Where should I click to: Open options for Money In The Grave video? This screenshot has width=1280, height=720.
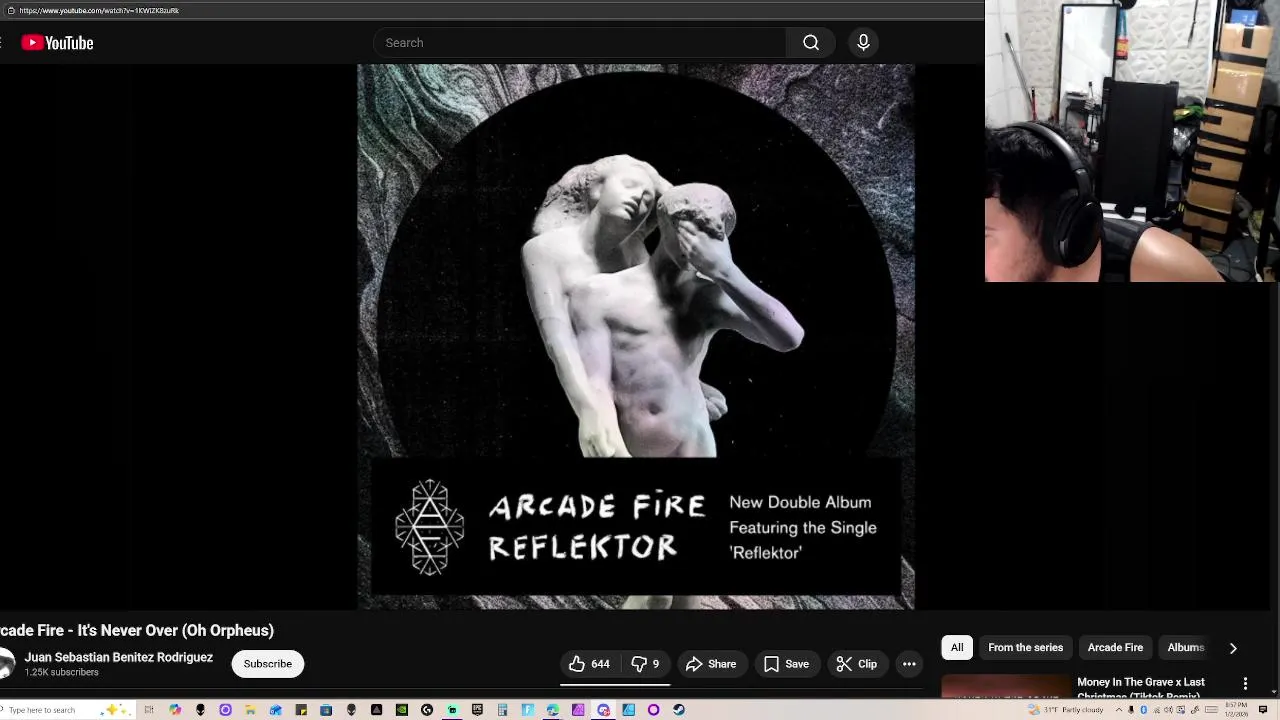(1245, 684)
